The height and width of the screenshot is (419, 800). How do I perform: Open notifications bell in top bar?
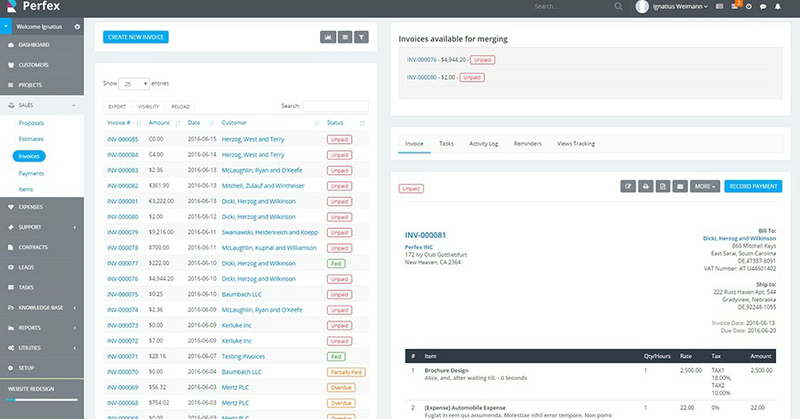(777, 6)
